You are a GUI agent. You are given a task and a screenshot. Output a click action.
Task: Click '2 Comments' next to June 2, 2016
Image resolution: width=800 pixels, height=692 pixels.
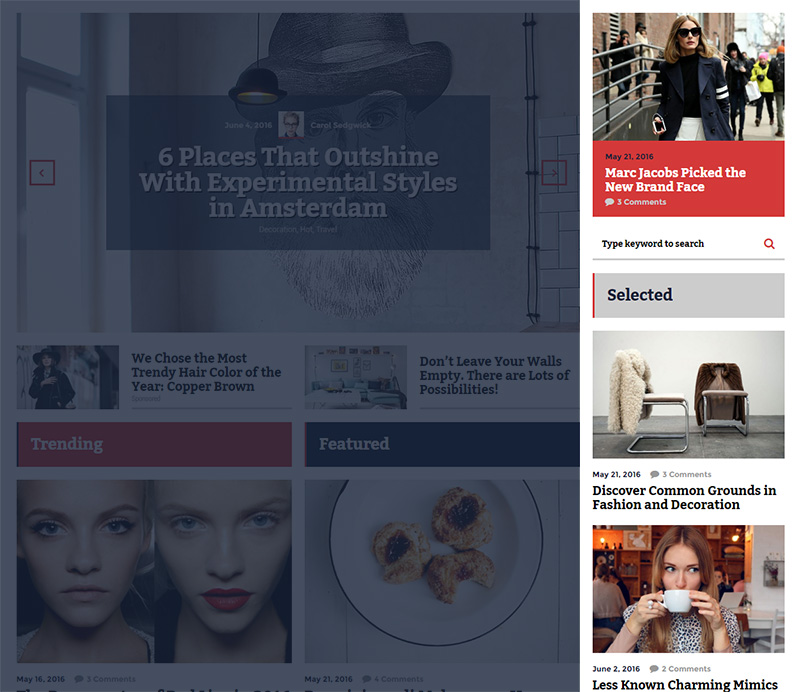pos(686,669)
